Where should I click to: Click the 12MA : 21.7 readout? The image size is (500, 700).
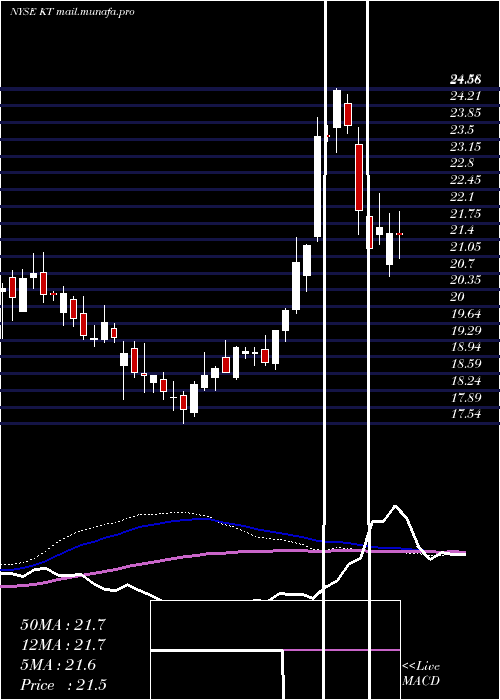click(63, 645)
